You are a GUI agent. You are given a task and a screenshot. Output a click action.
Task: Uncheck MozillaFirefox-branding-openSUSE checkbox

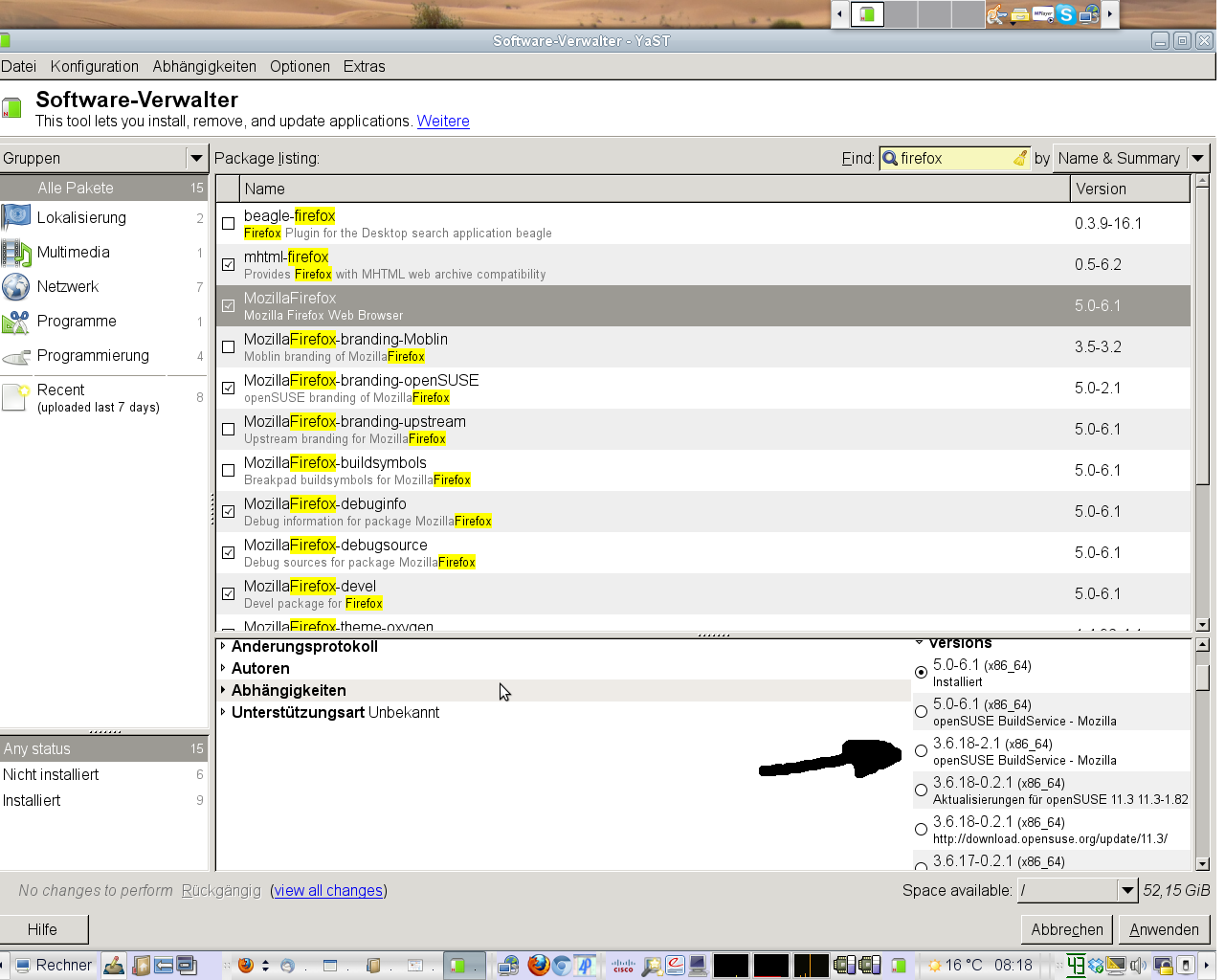point(228,388)
